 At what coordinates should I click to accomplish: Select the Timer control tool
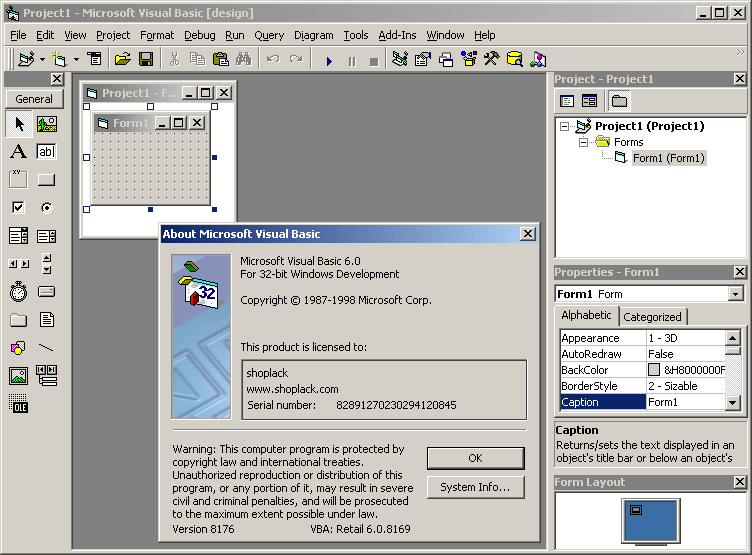pyautogui.click(x=19, y=292)
